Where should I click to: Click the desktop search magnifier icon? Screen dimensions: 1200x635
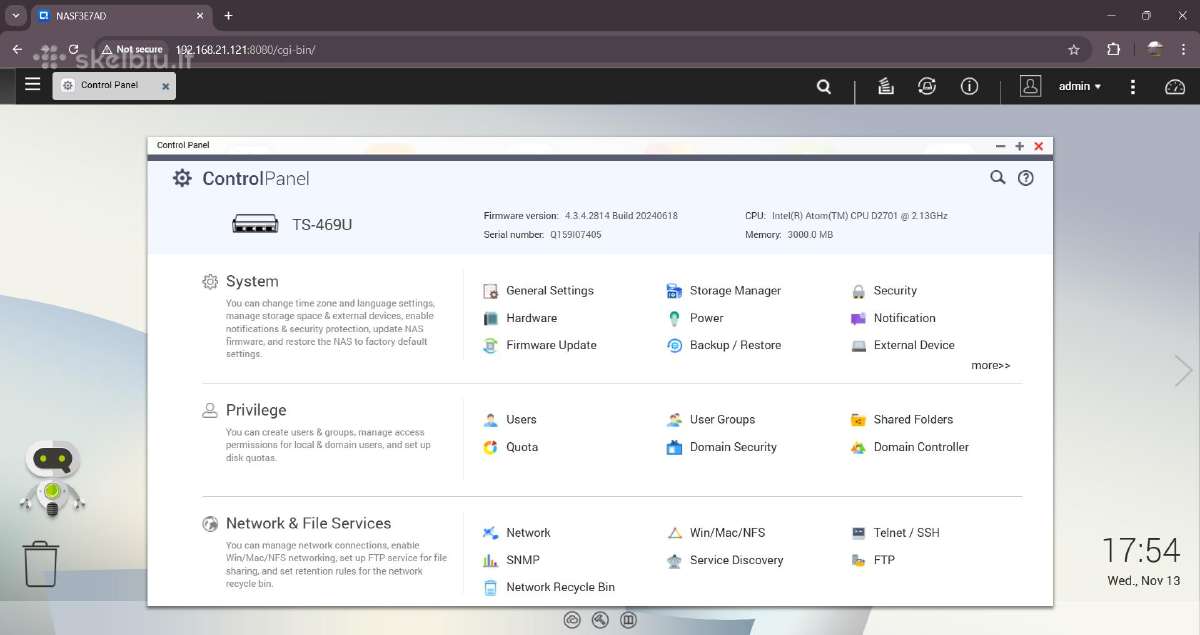pos(824,87)
